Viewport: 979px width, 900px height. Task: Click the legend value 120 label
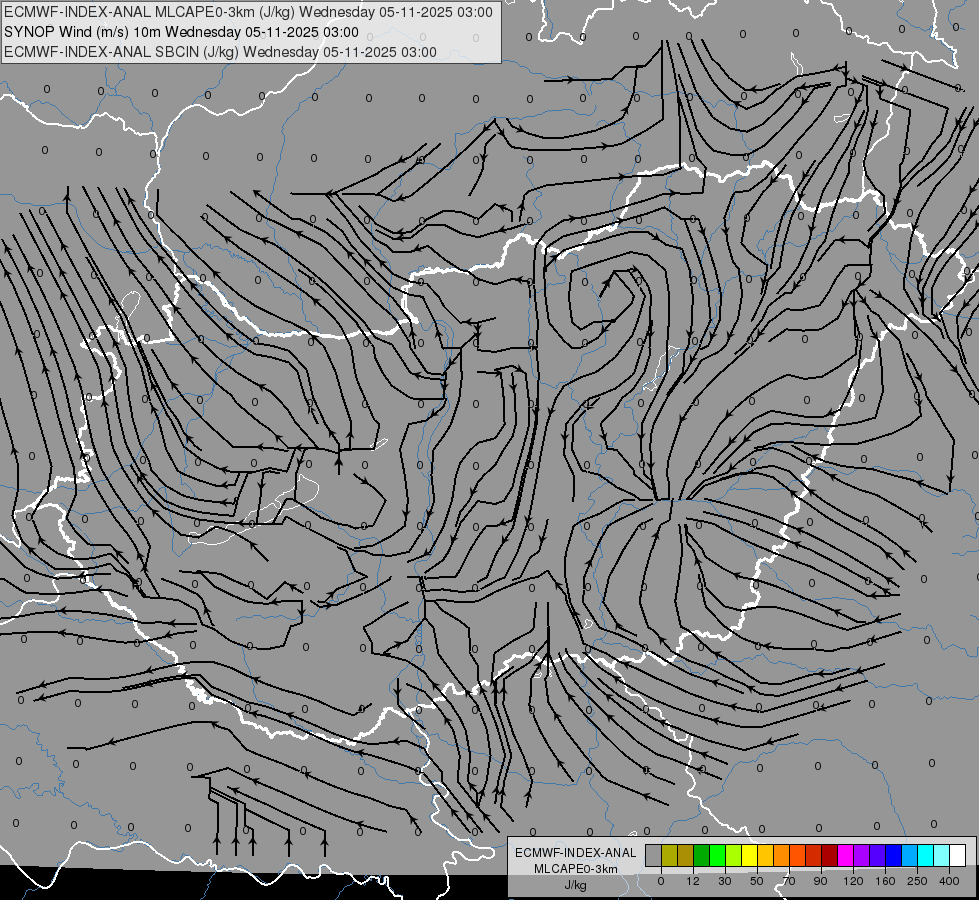854,881
